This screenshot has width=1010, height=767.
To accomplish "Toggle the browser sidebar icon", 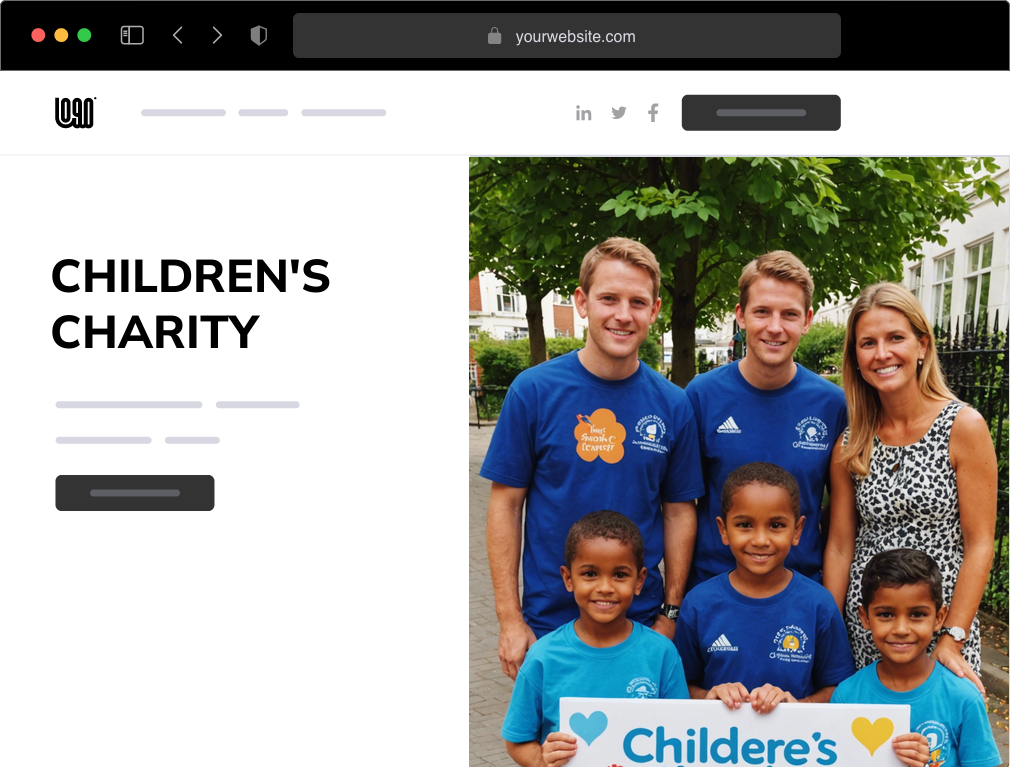I will pyautogui.click(x=132, y=35).
